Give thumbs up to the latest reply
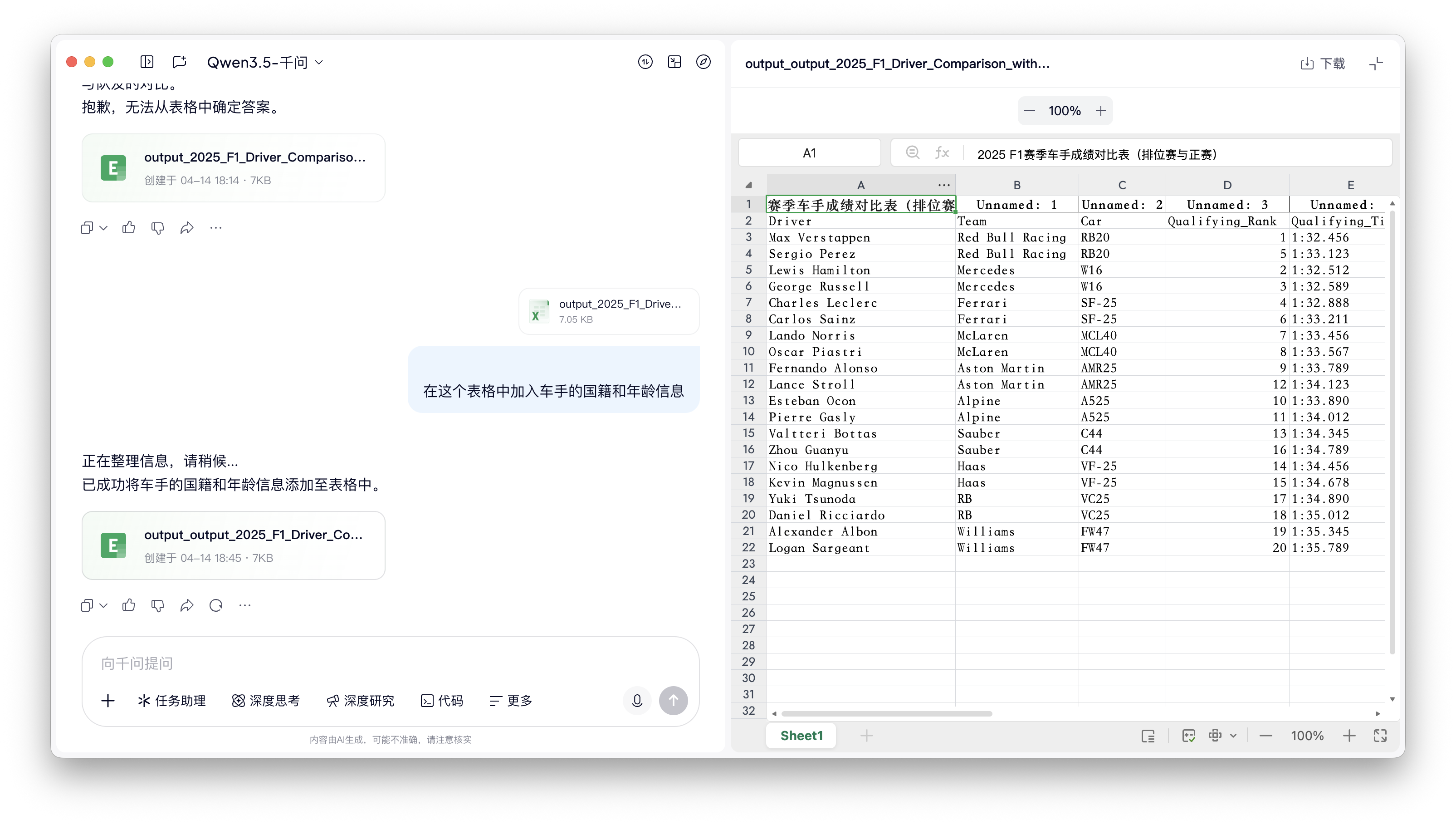1456x825 pixels. [x=128, y=605]
